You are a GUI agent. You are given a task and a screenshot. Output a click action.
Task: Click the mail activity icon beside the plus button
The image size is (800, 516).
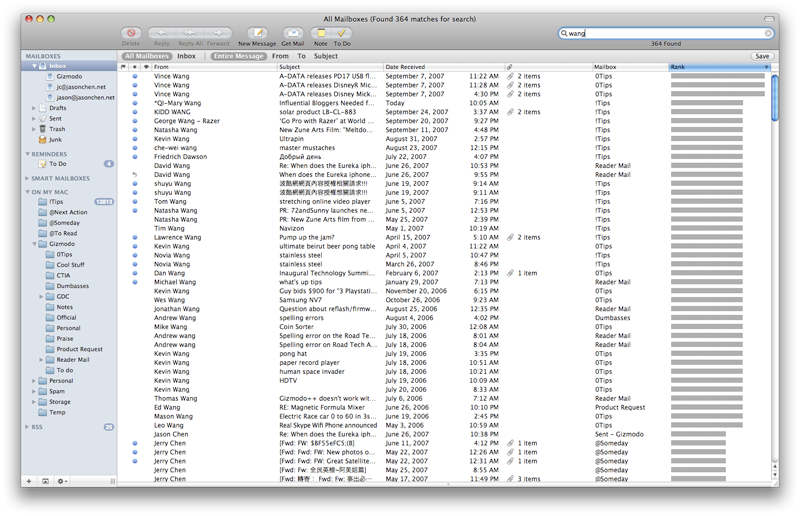[45, 481]
